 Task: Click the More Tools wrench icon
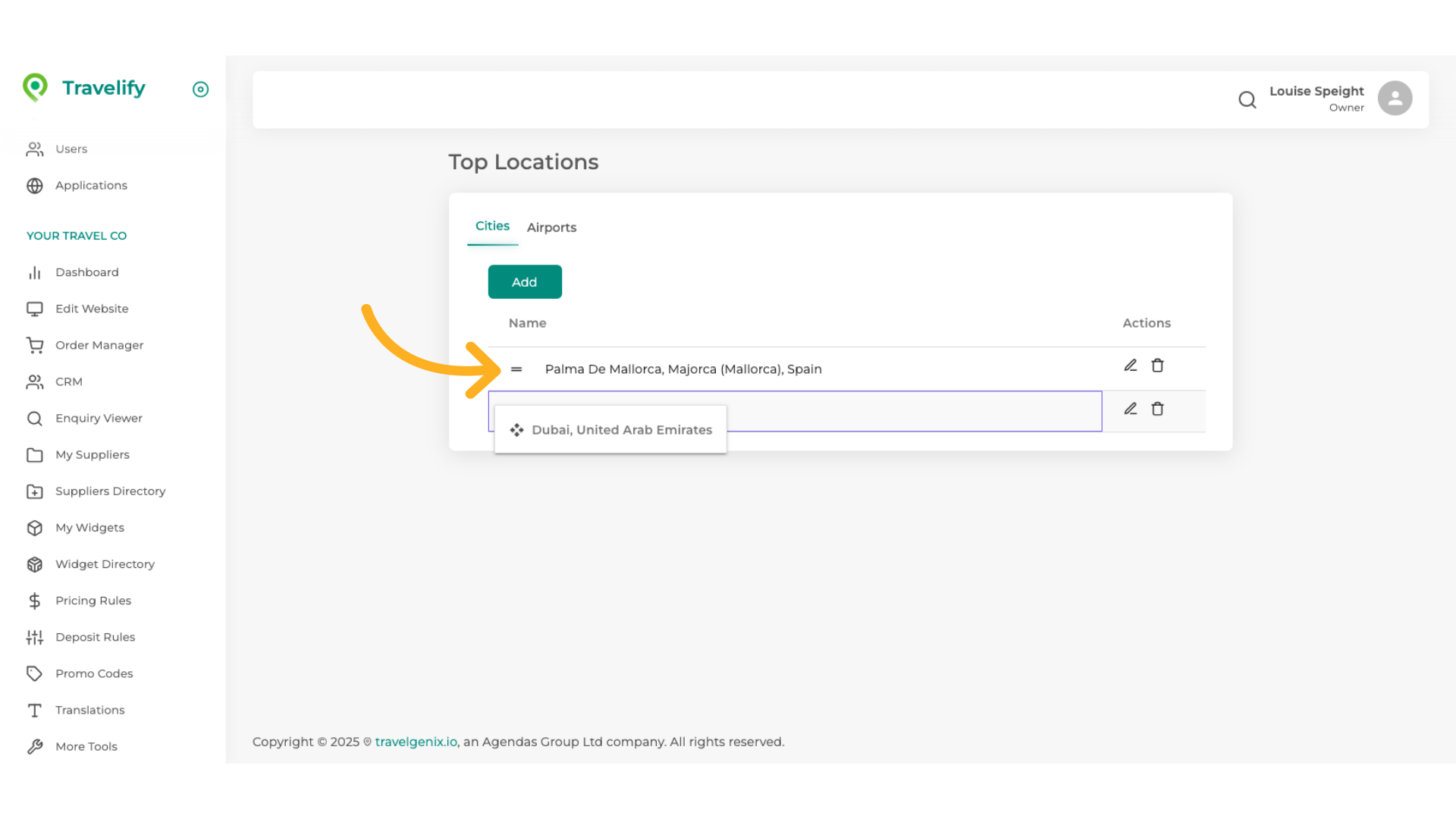[35, 746]
